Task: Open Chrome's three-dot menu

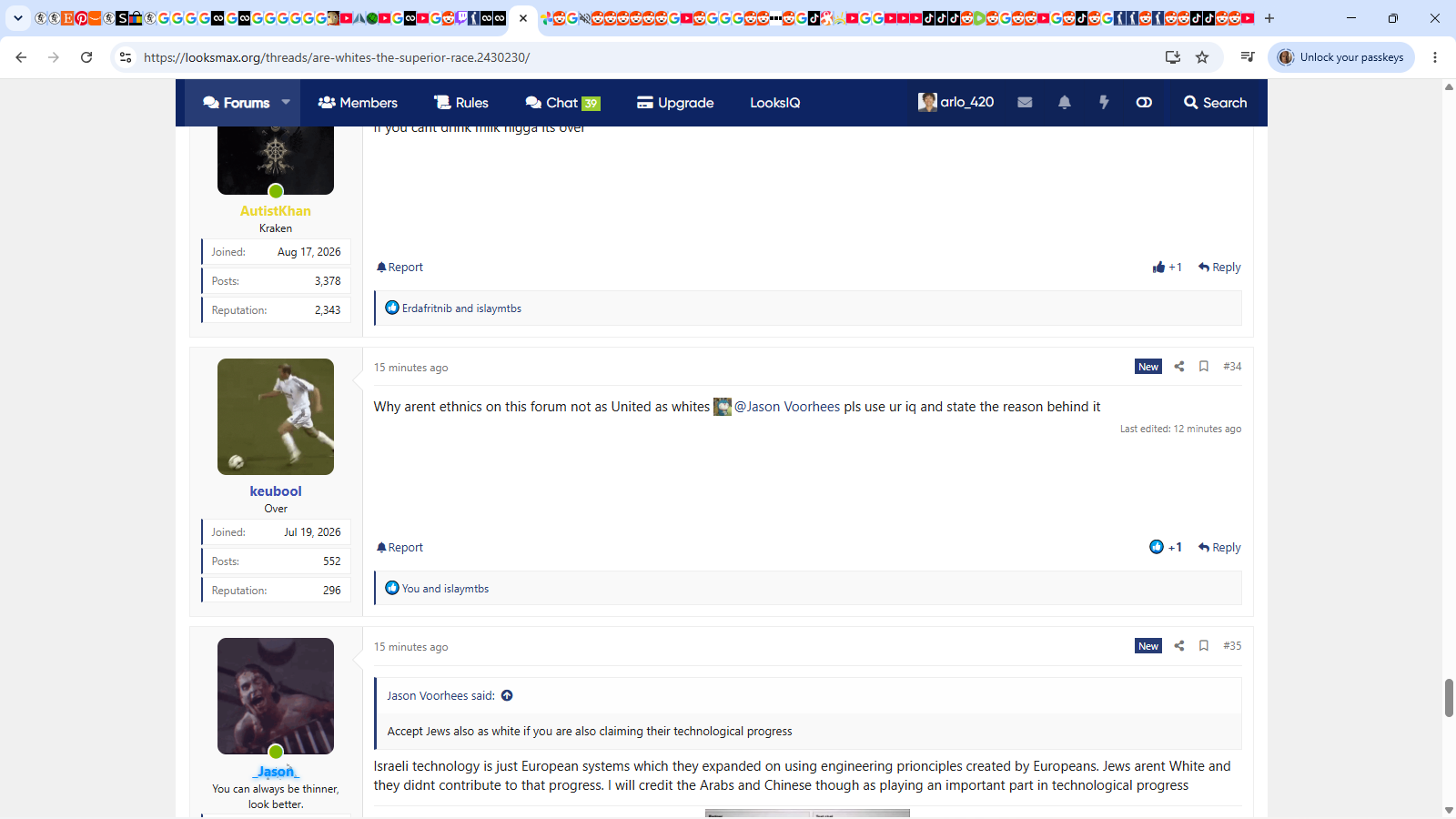Action: [1435, 57]
